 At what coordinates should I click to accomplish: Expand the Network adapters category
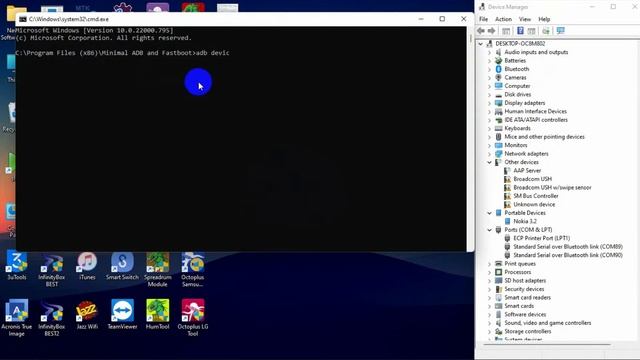pos(489,154)
